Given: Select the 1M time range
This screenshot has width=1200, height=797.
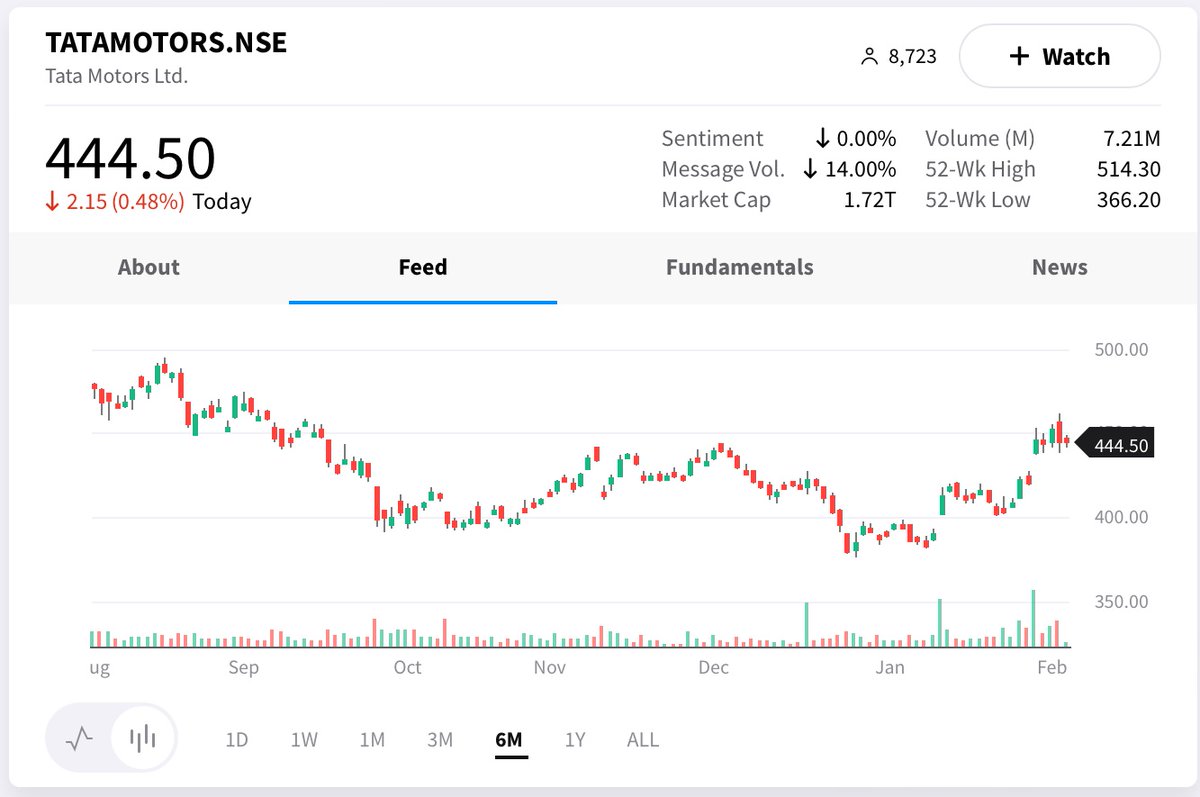Looking at the screenshot, I should click(x=372, y=740).
